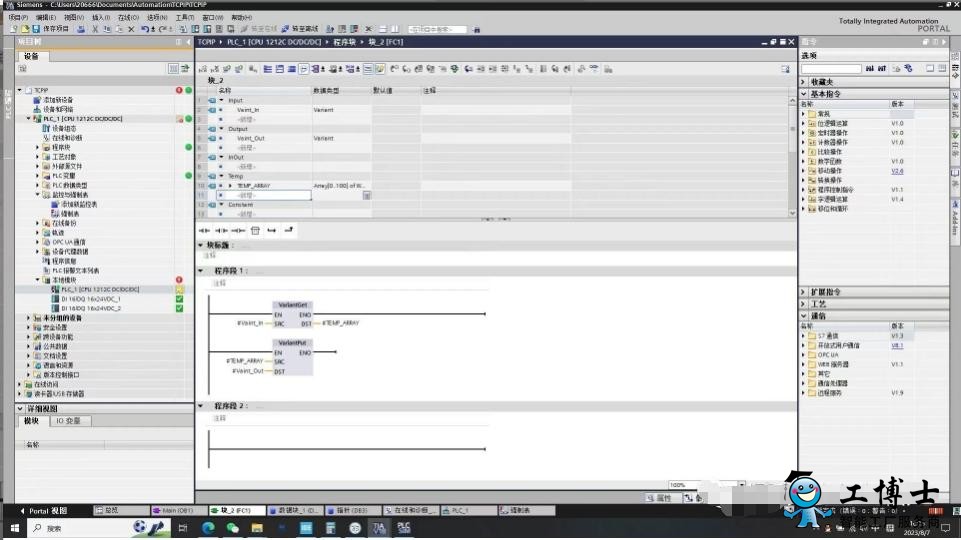Open File Explorer from taskbar
The image size is (961, 540).
click(257, 528)
